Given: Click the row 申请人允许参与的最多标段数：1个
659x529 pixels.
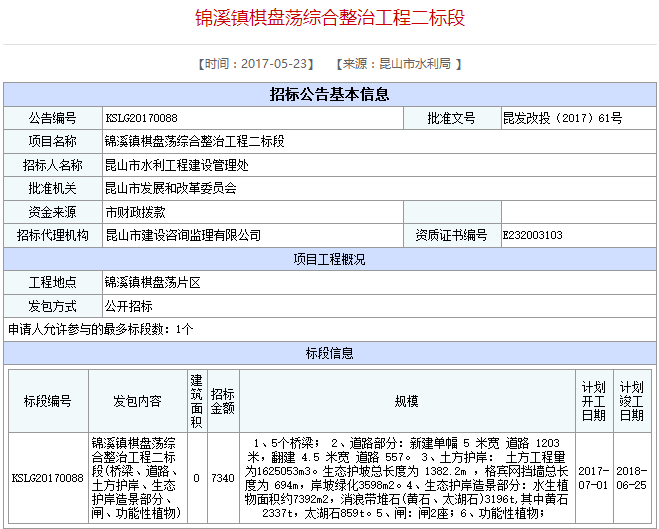Looking at the screenshot, I should pos(330,329).
